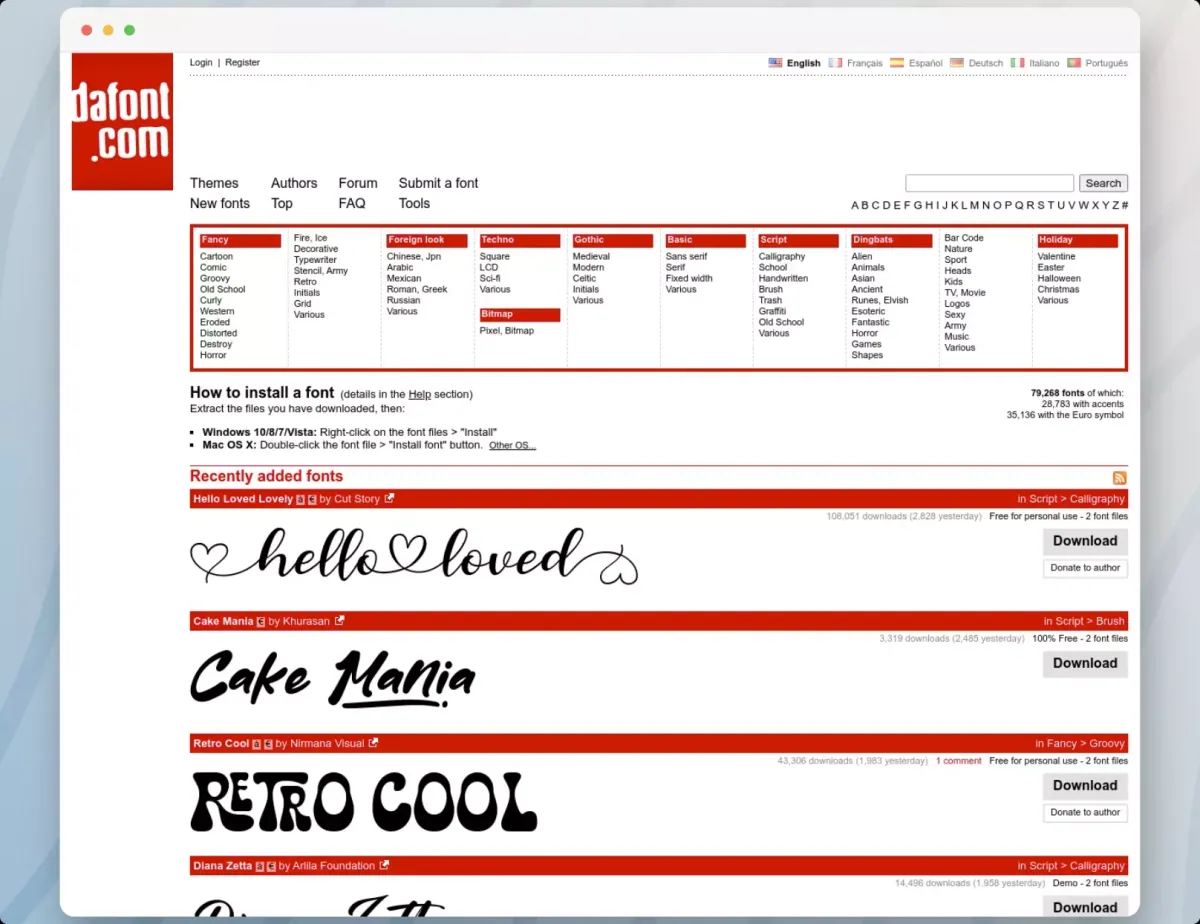Screen dimensions: 1200x924
Task: Select the Chinese, Jpn category
Action: pos(414,257)
